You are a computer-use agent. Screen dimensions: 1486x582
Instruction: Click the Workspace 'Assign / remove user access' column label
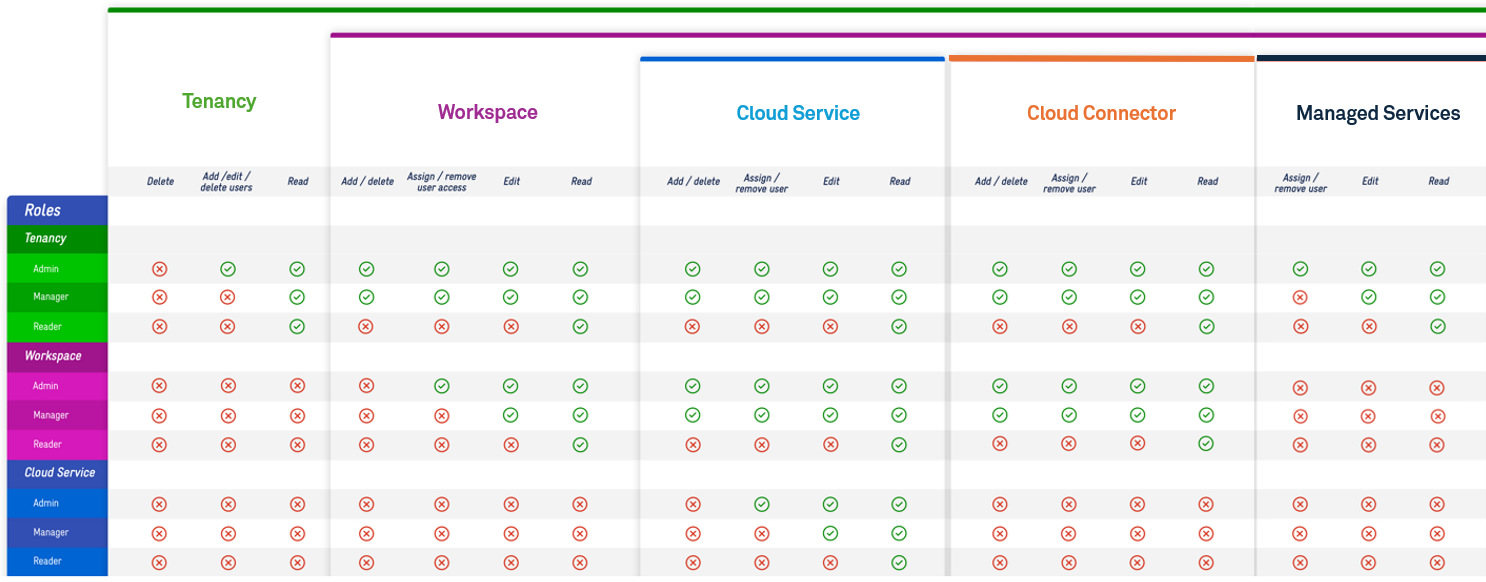pos(441,182)
